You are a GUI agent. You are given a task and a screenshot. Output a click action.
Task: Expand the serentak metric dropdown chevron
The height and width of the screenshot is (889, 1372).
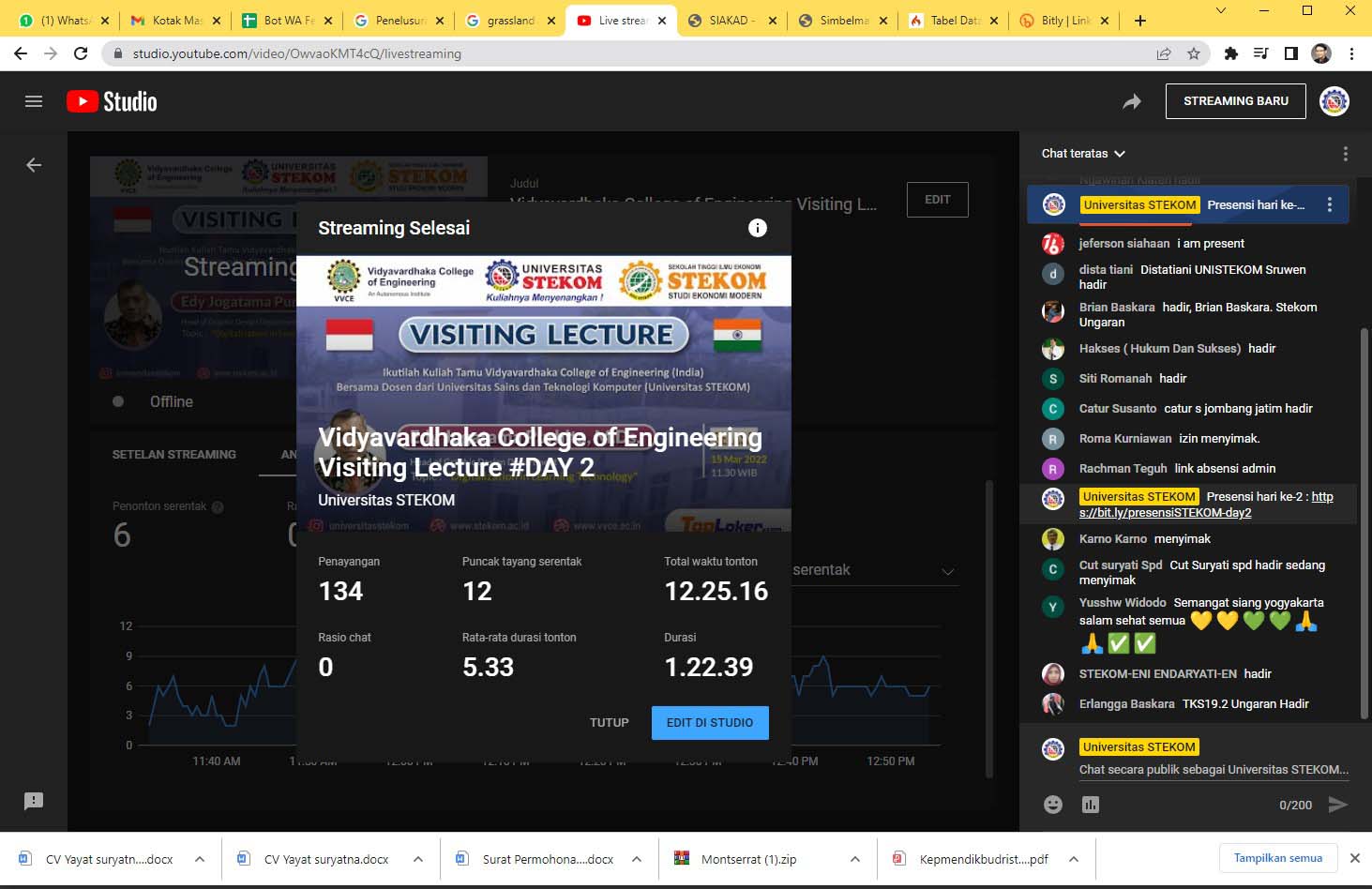coord(947,571)
